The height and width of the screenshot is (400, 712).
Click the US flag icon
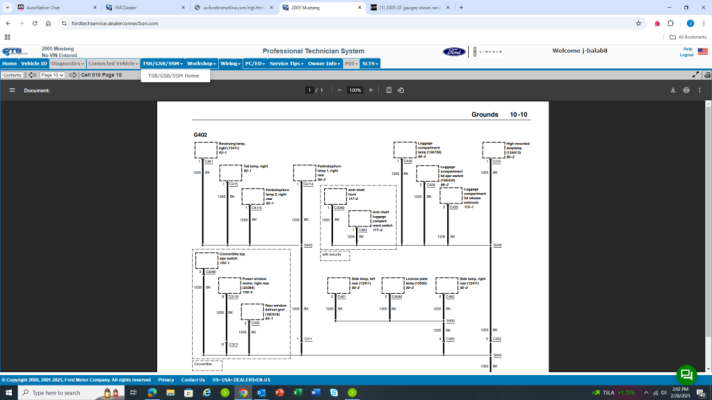pos(702,51)
